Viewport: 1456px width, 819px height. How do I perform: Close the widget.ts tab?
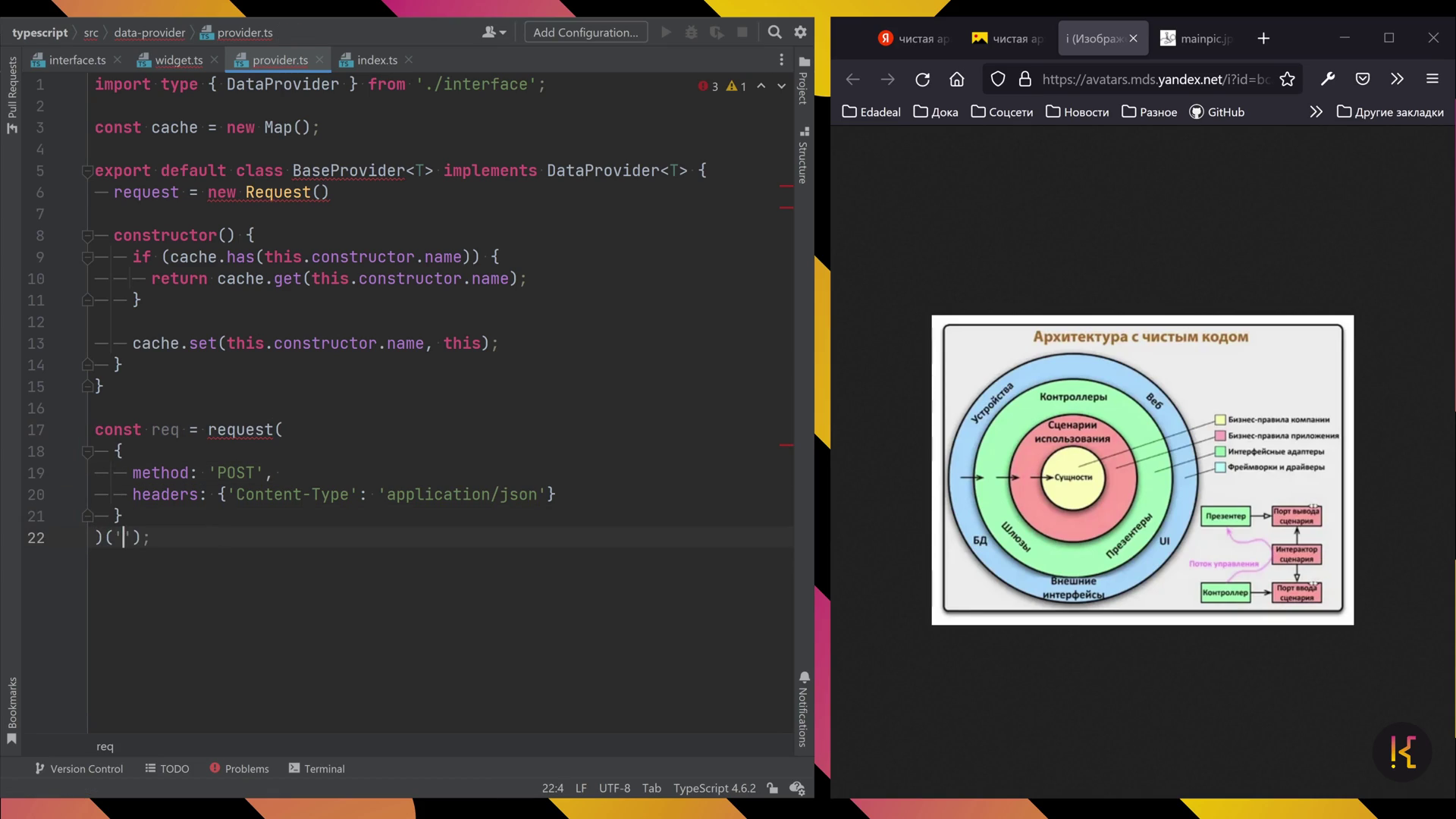tap(214, 60)
